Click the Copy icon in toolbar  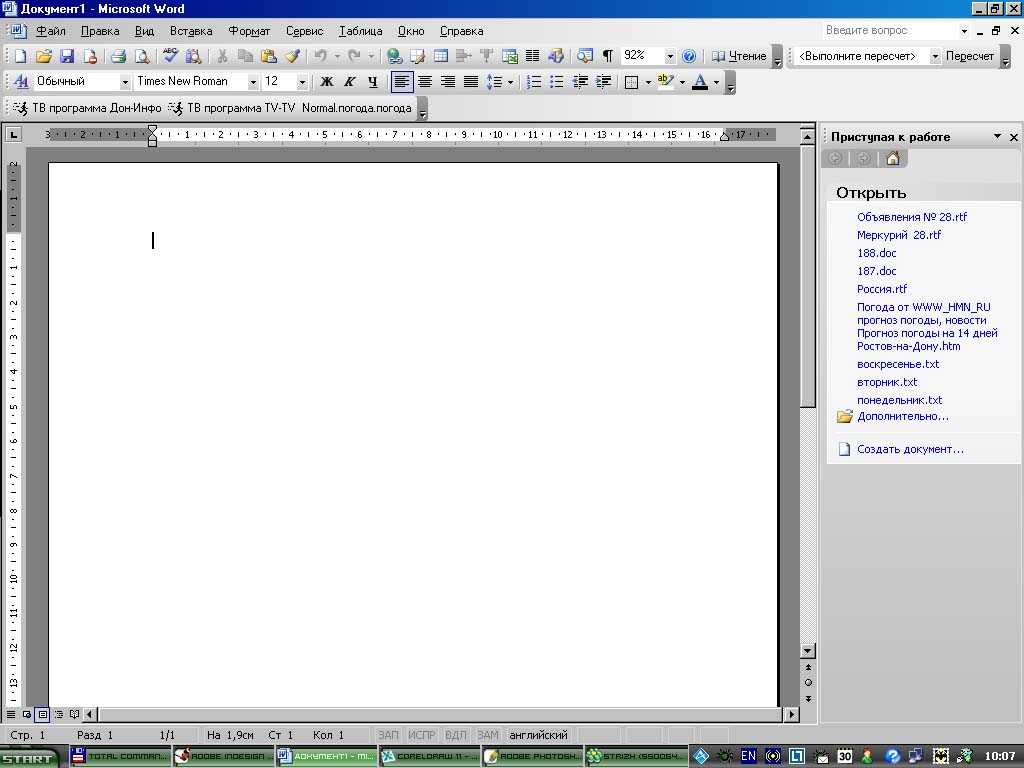click(x=245, y=56)
